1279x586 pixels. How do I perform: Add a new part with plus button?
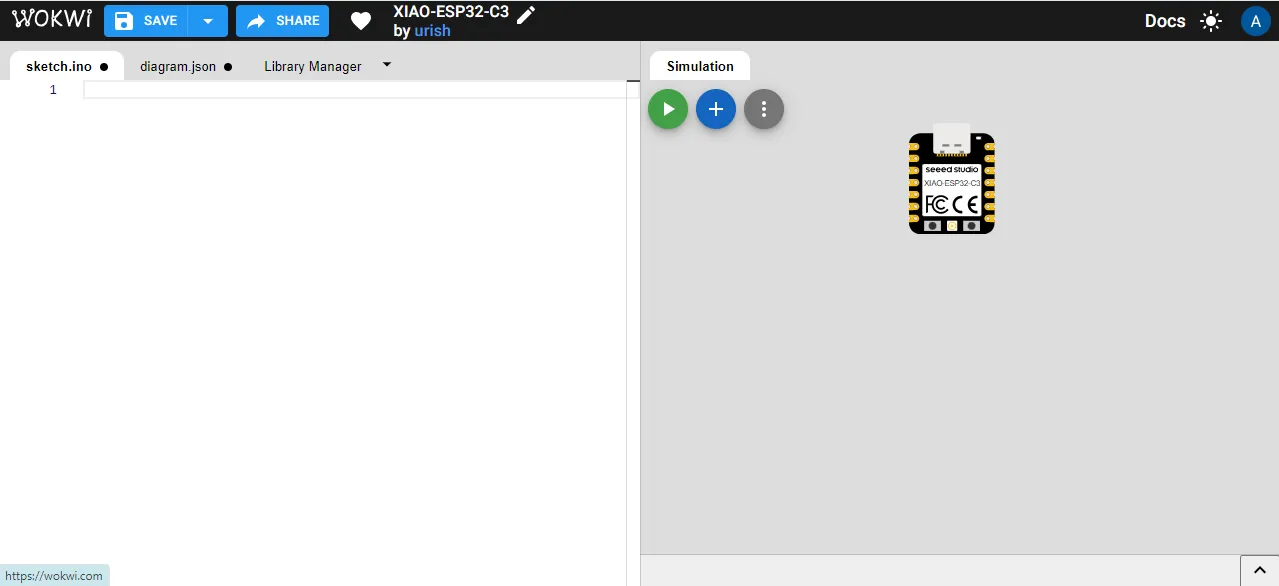716,109
